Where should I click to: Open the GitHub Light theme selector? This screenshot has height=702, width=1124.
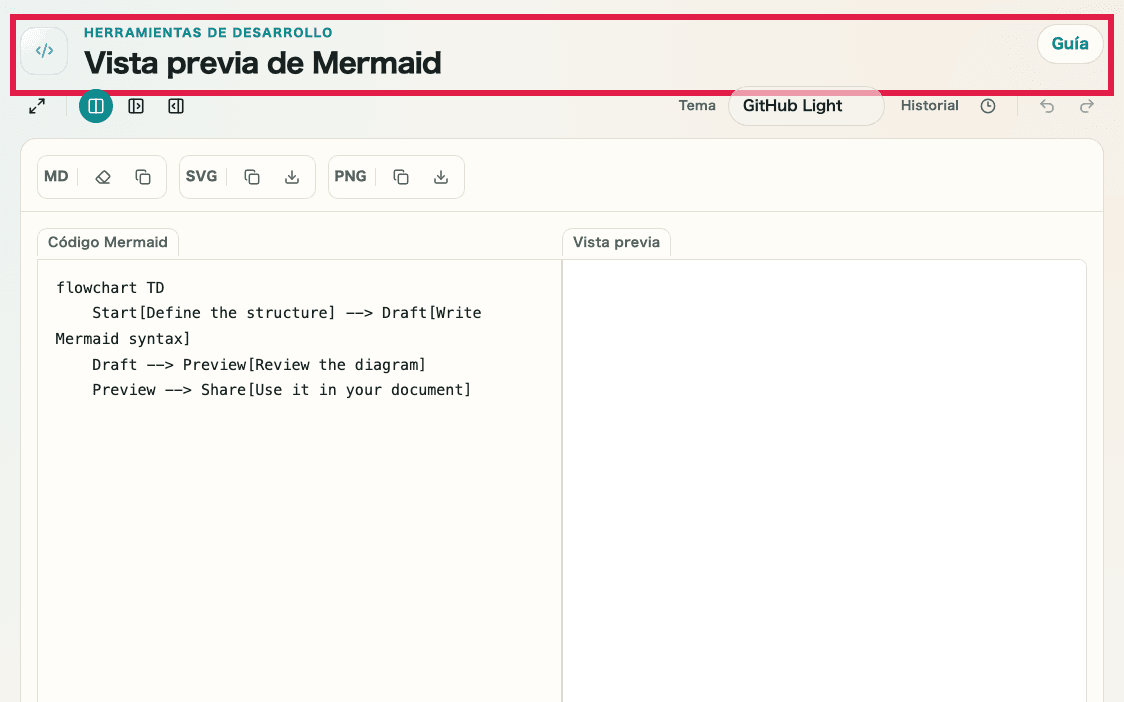[x=806, y=105]
